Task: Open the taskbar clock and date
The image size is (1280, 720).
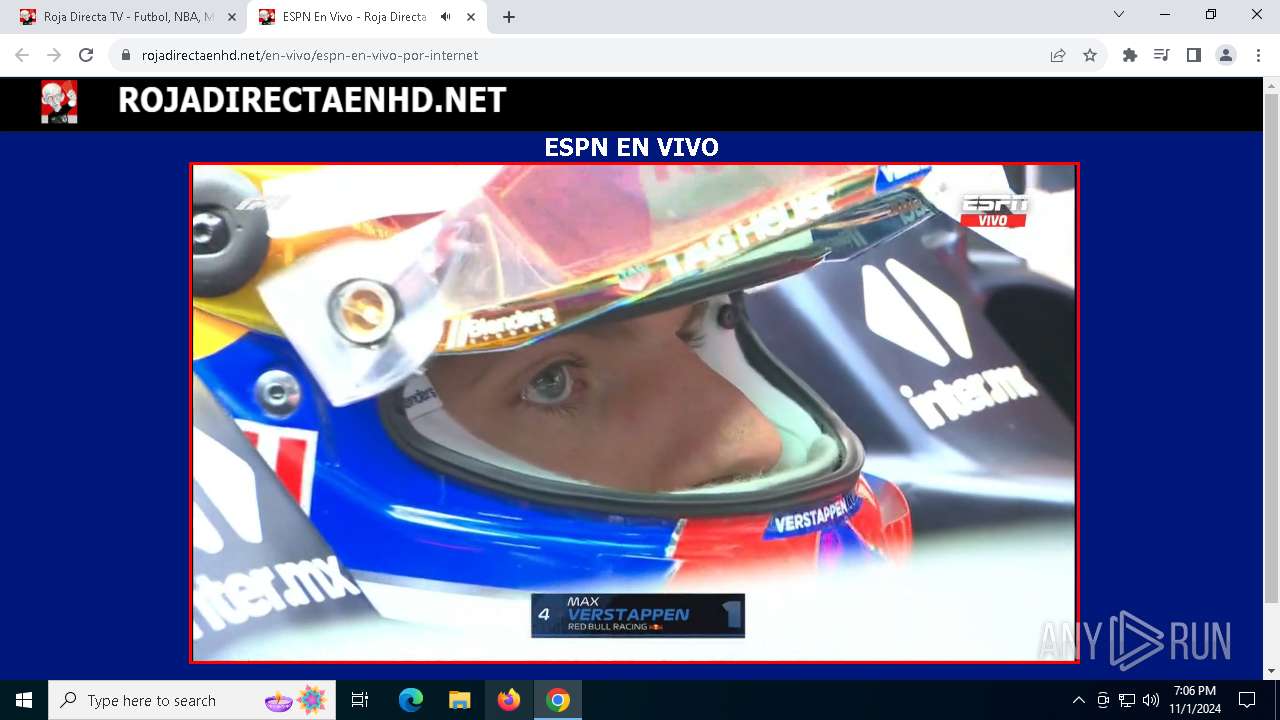Action: [1195, 700]
